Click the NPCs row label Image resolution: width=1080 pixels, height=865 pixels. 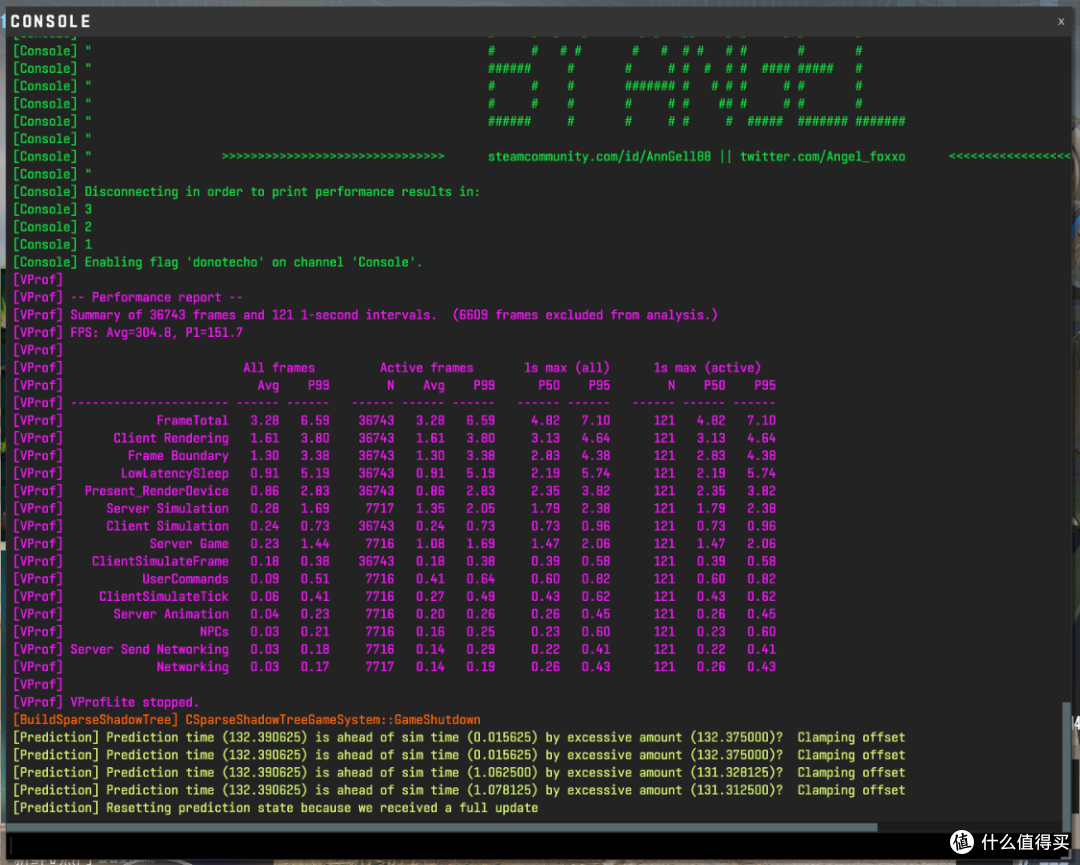[214, 632]
